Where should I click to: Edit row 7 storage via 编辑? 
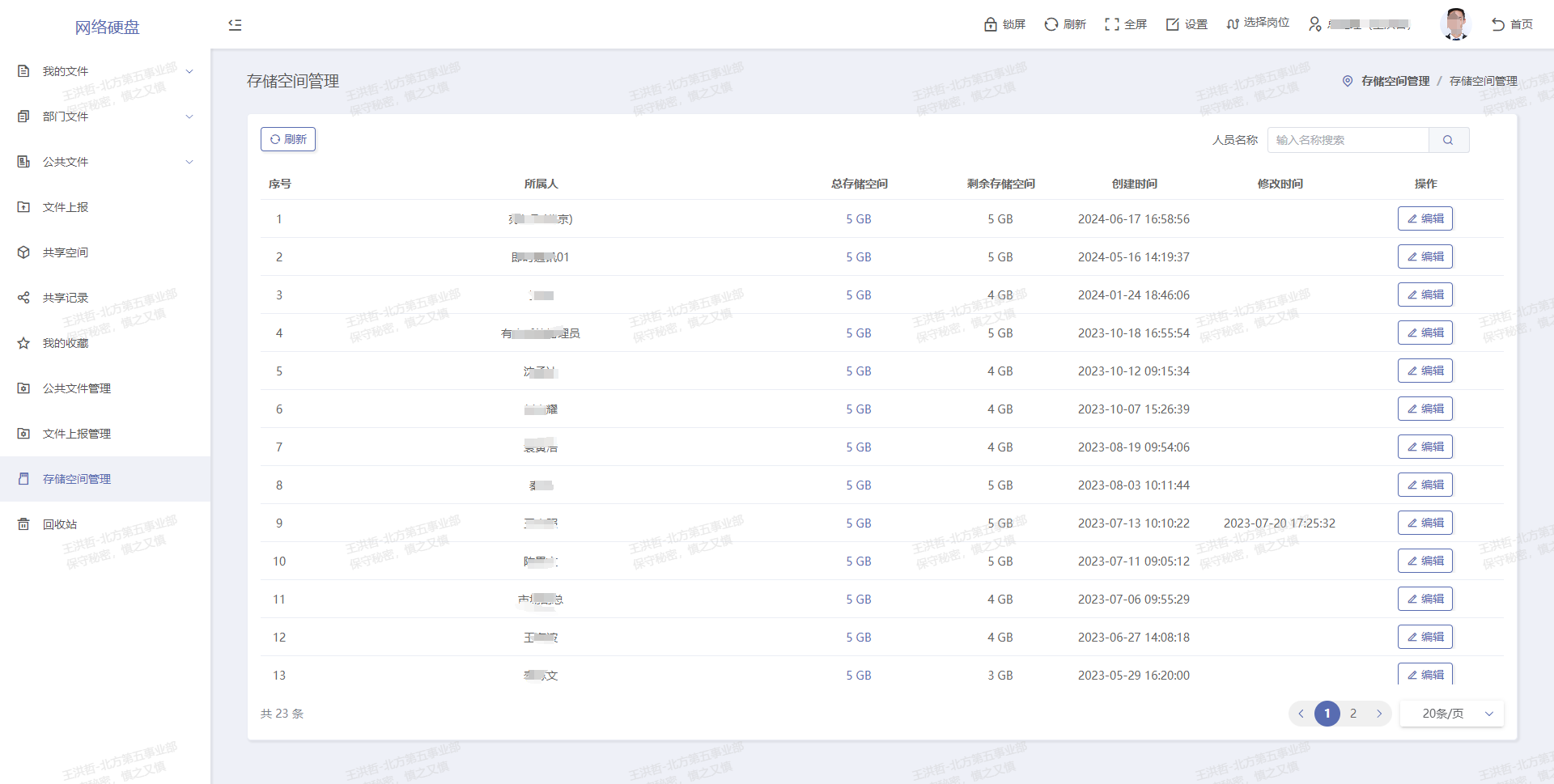[x=1424, y=447]
